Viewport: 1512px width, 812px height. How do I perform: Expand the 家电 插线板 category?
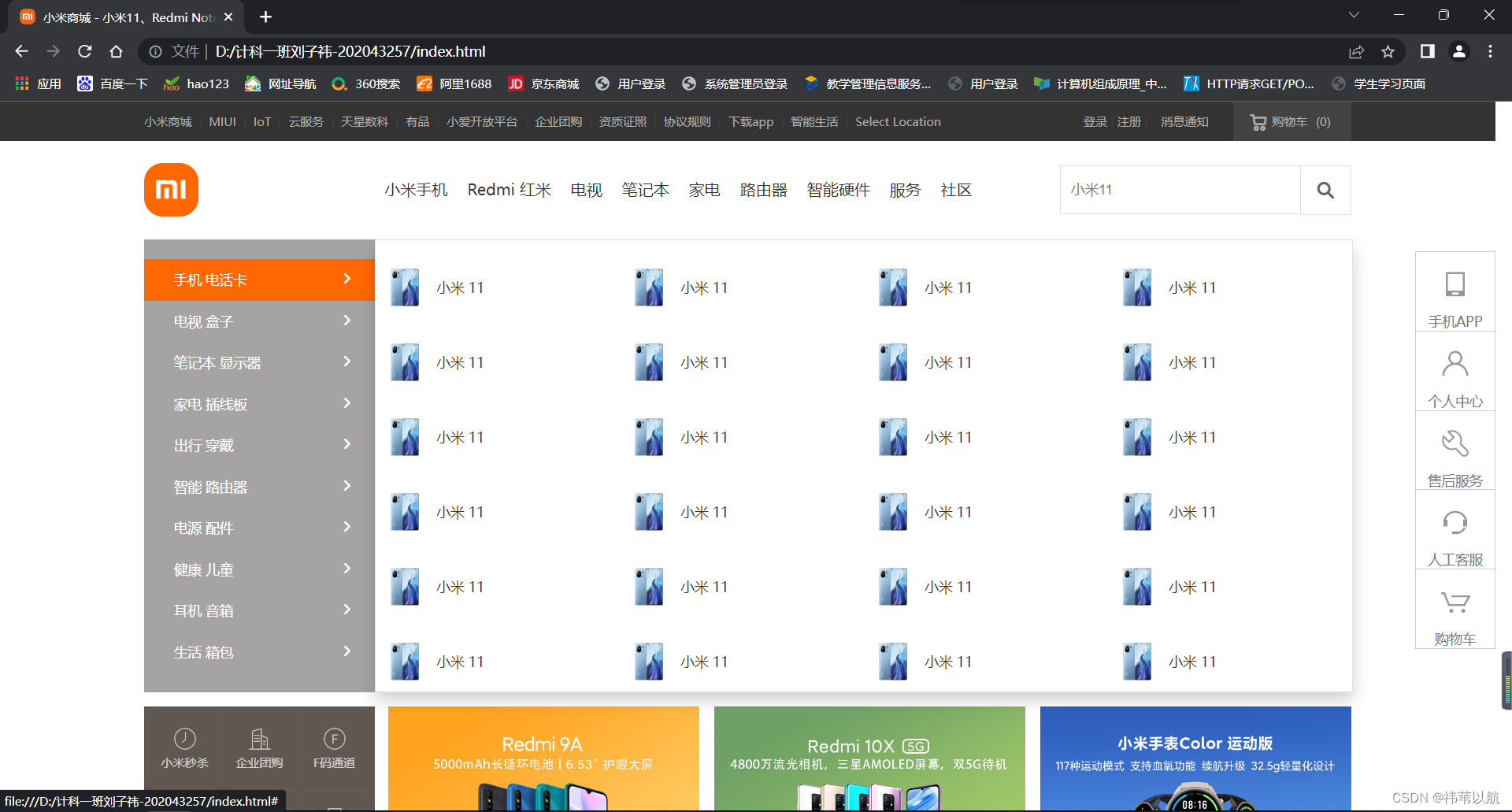pyautogui.click(x=259, y=404)
